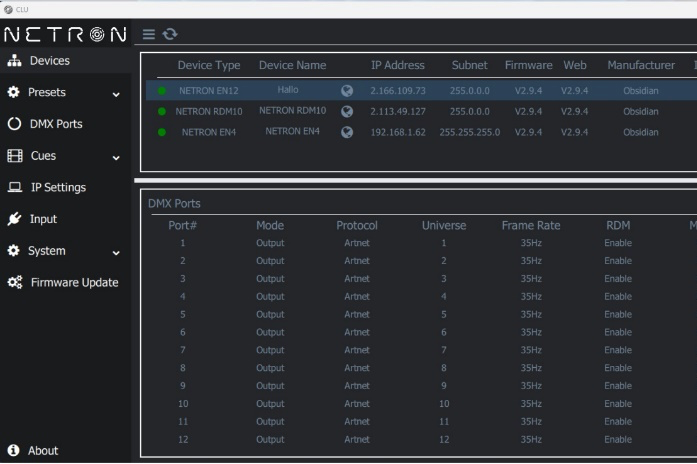697x464 pixels.
Task: Click the refresh devices icon
Action: tap(170, 34)
